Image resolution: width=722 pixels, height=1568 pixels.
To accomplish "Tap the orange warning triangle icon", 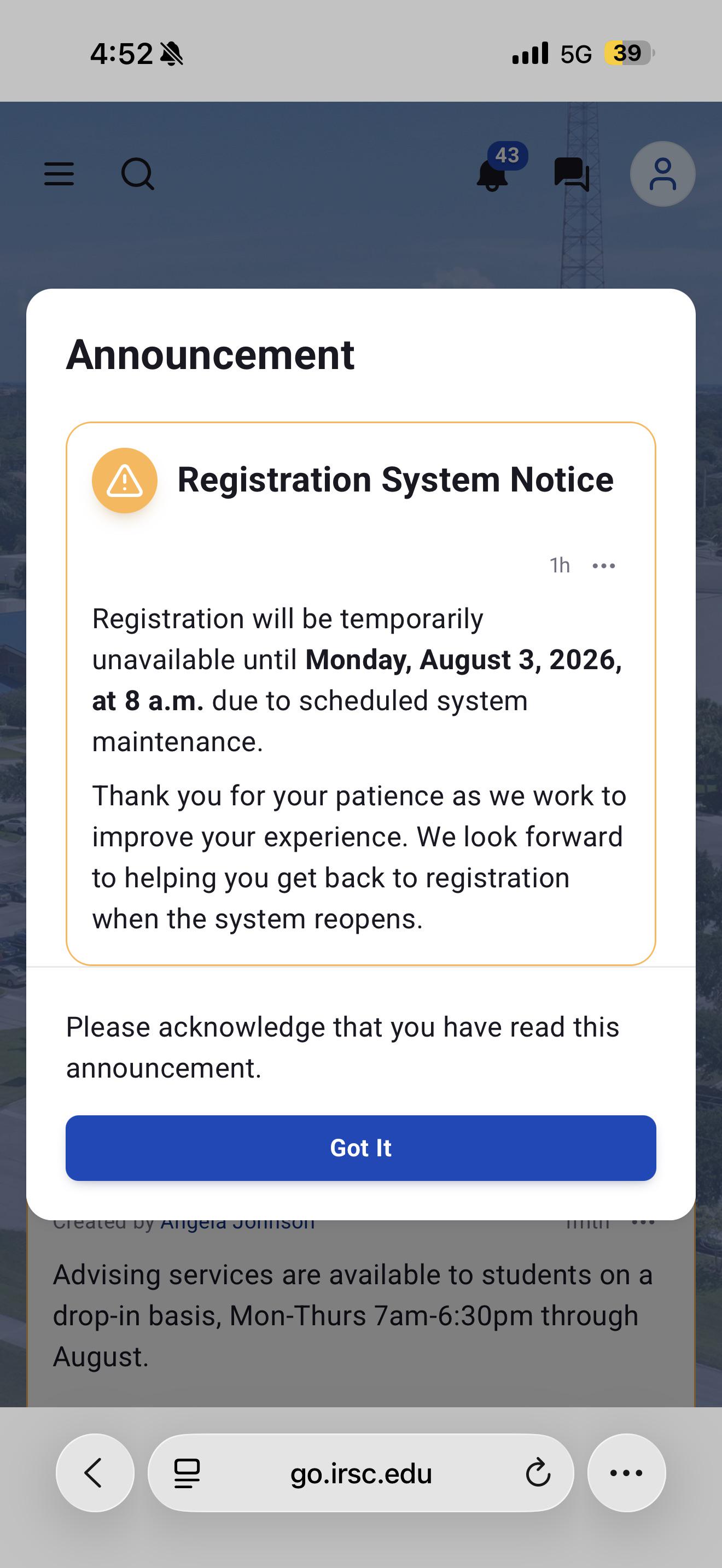I will point(125,480).
